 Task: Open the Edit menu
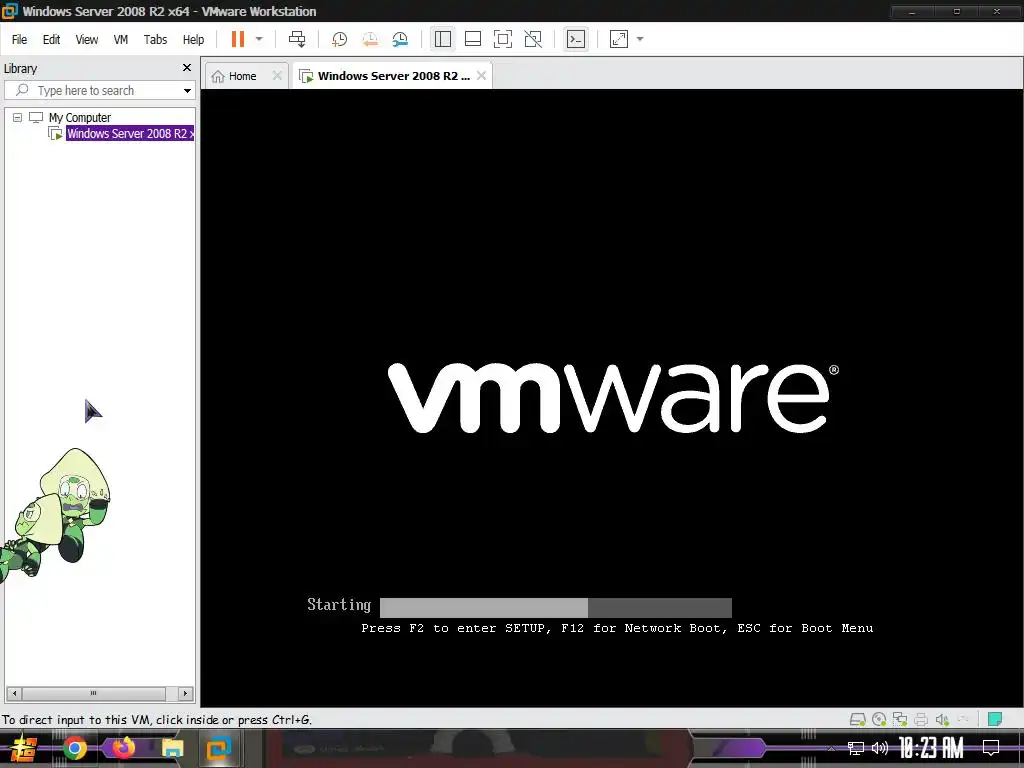coord(52,40)
